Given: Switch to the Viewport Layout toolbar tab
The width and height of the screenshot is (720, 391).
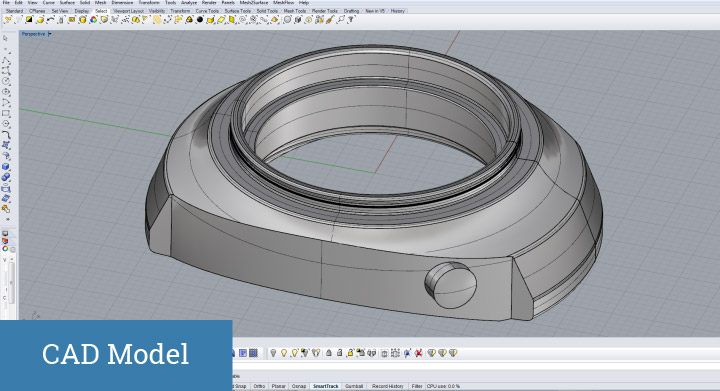Looking at the screenshot, I should [129, 11].
